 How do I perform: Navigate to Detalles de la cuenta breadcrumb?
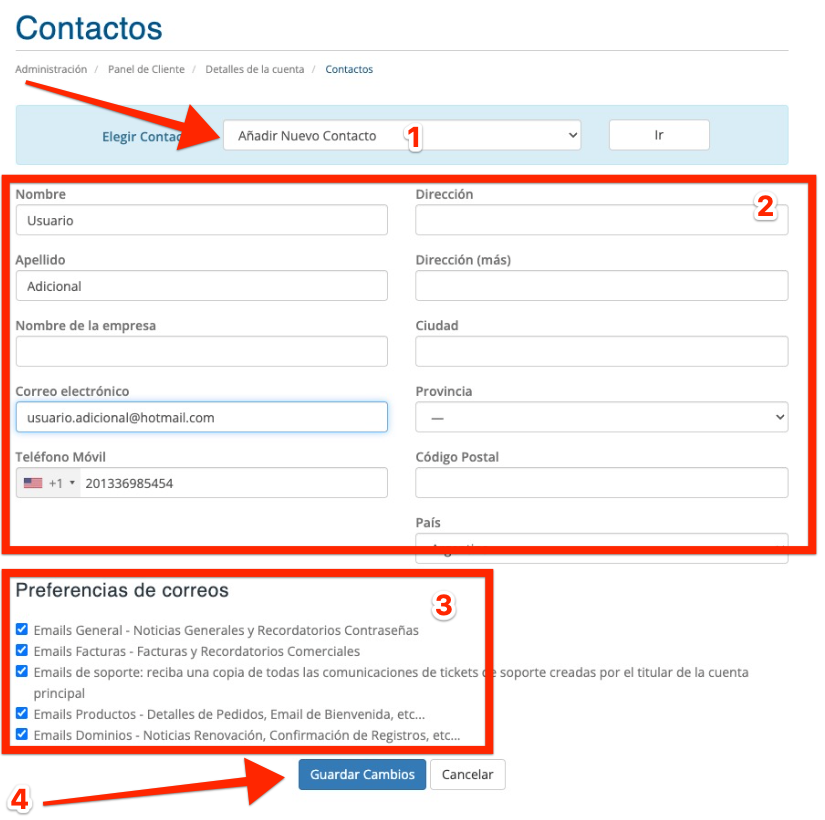point(255,70)
